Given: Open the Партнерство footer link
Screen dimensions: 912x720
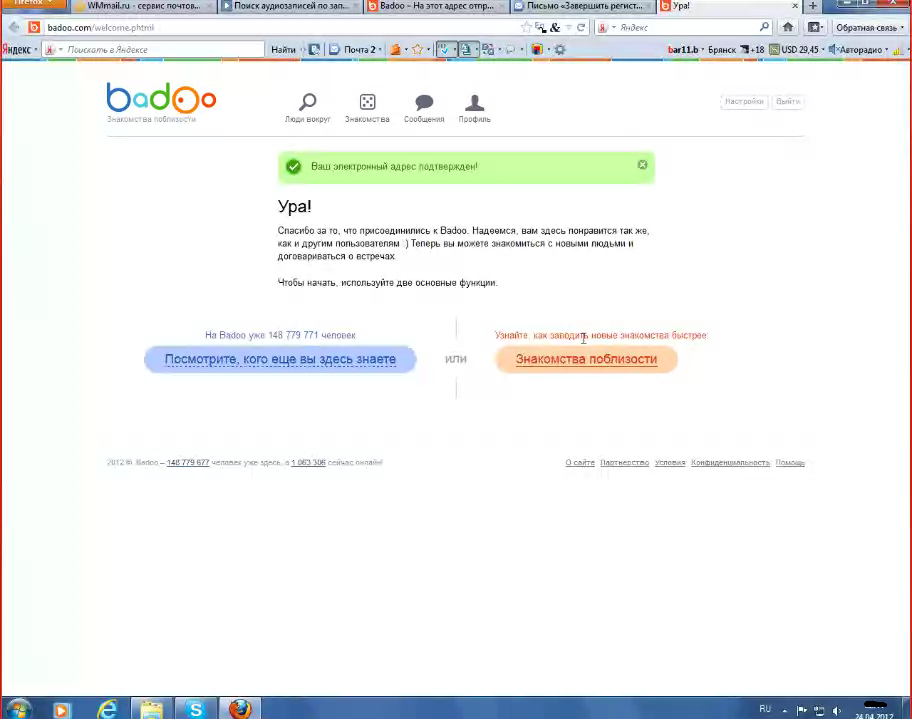Looking at the screenshot, I should tap(625, 463).
